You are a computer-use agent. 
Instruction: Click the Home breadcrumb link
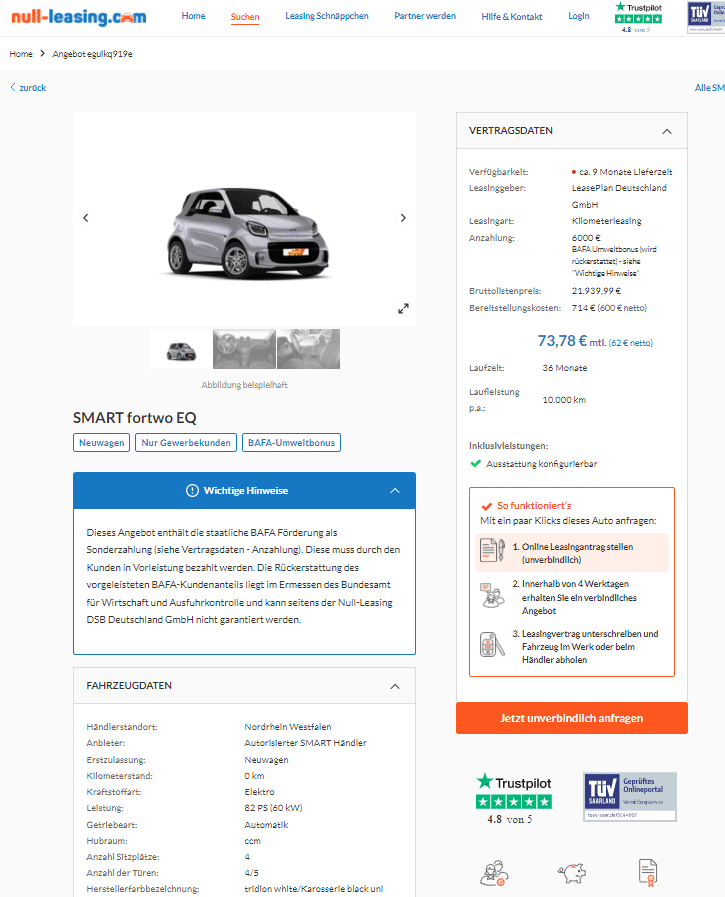click(21, 54)
